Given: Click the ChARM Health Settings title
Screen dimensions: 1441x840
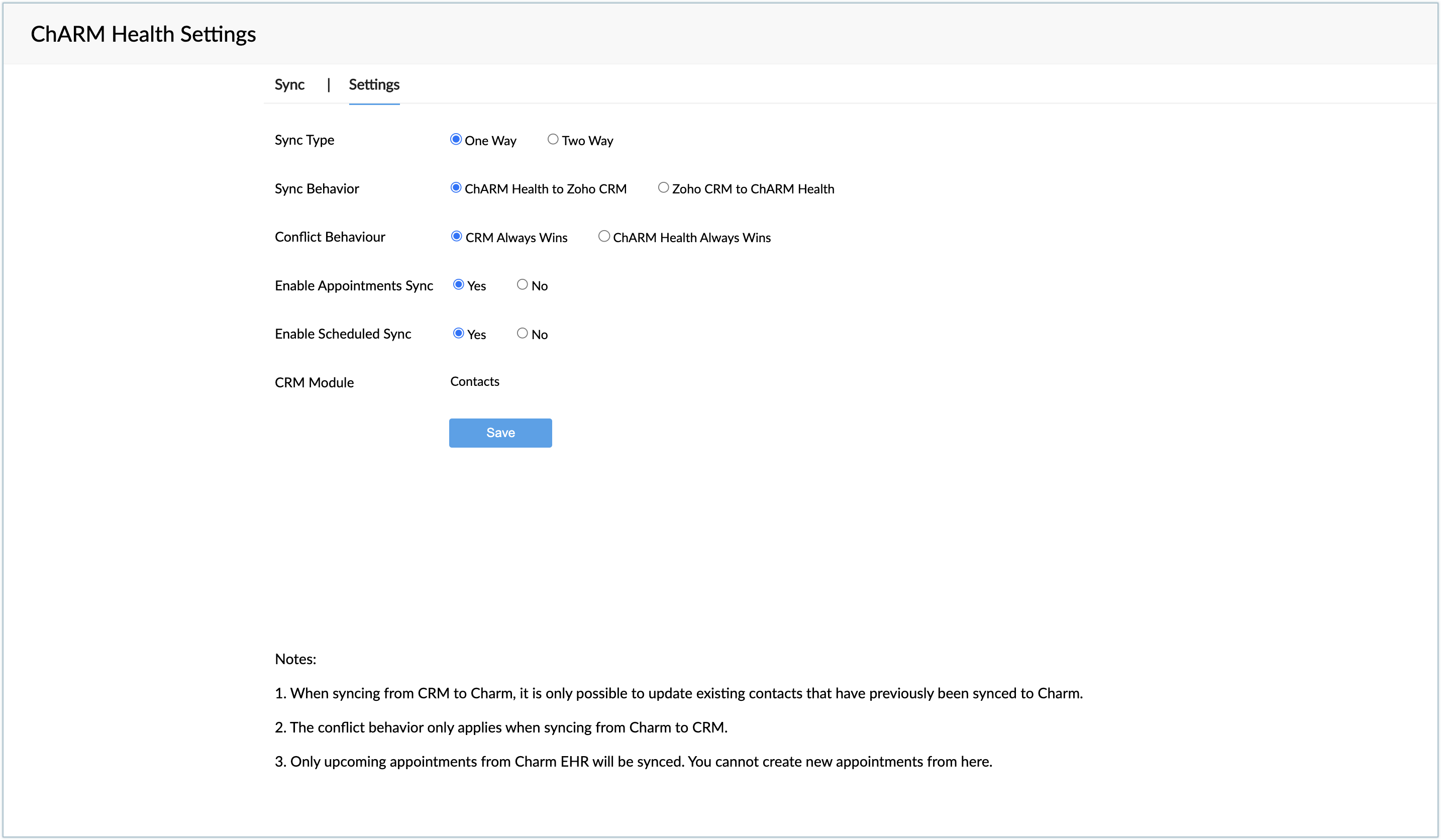Looking at the screenshot, I should click(x=143, y=34).
